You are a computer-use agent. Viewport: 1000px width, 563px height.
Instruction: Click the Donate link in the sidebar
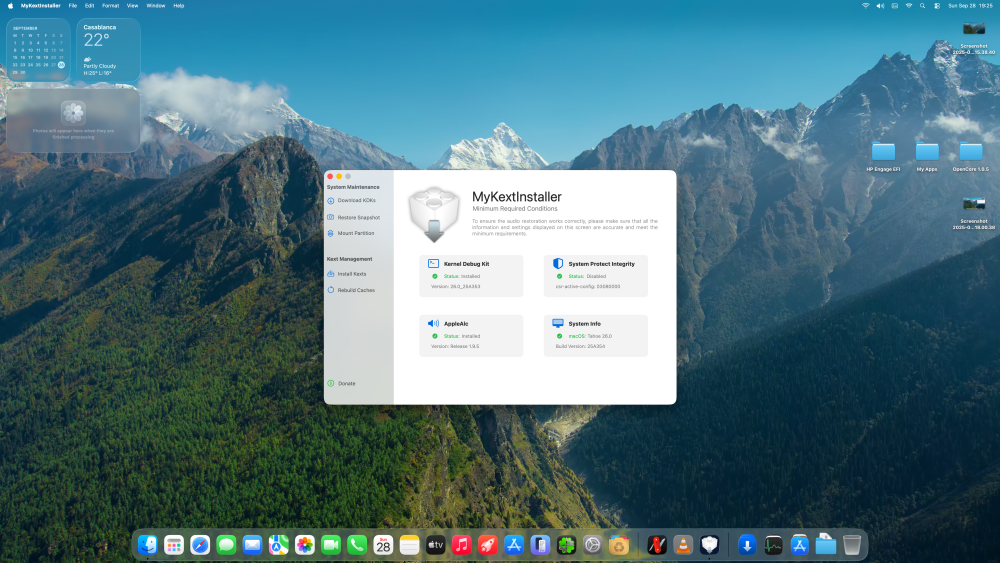pos(342,383)
